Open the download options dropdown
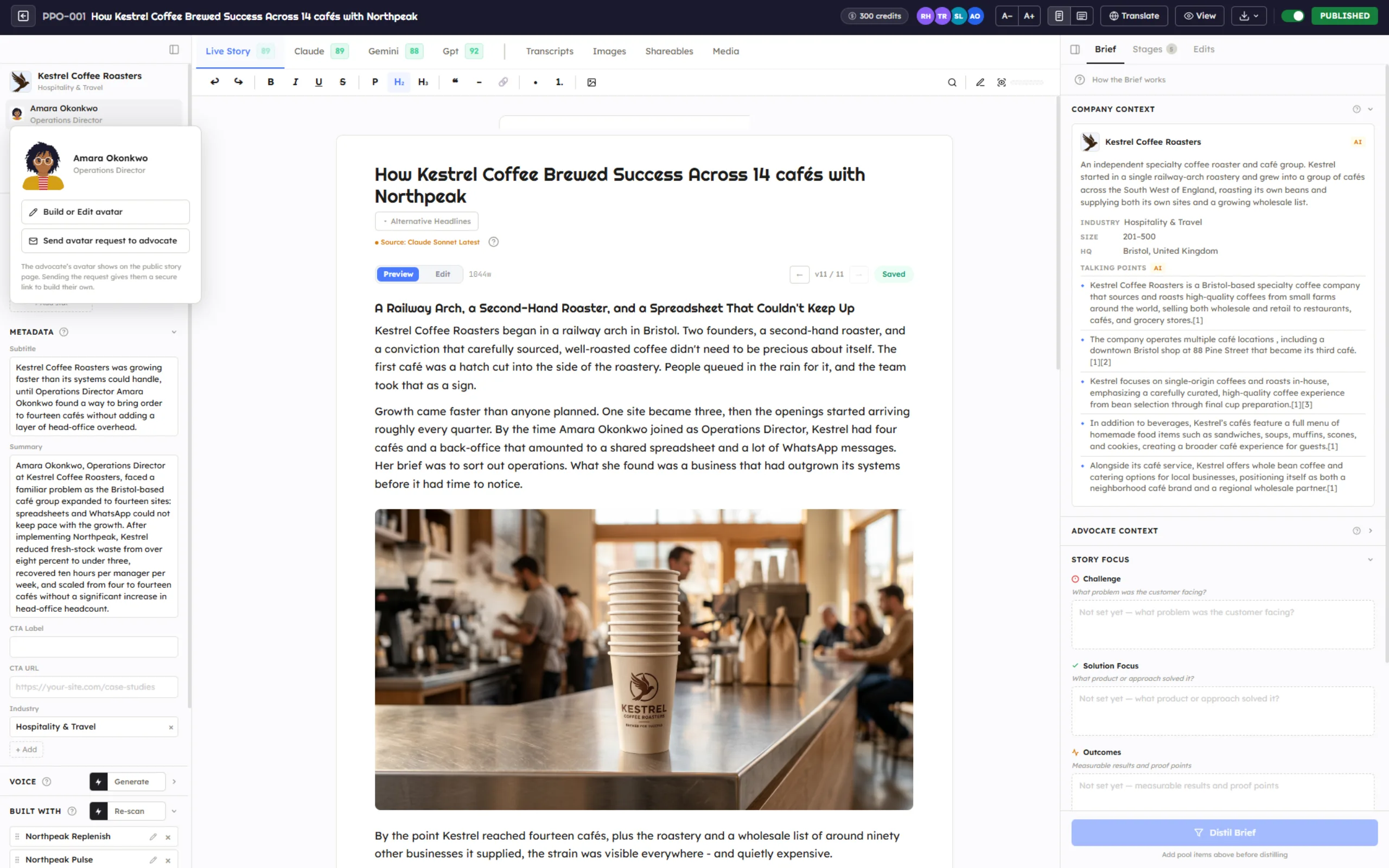 pos(1248,16)
